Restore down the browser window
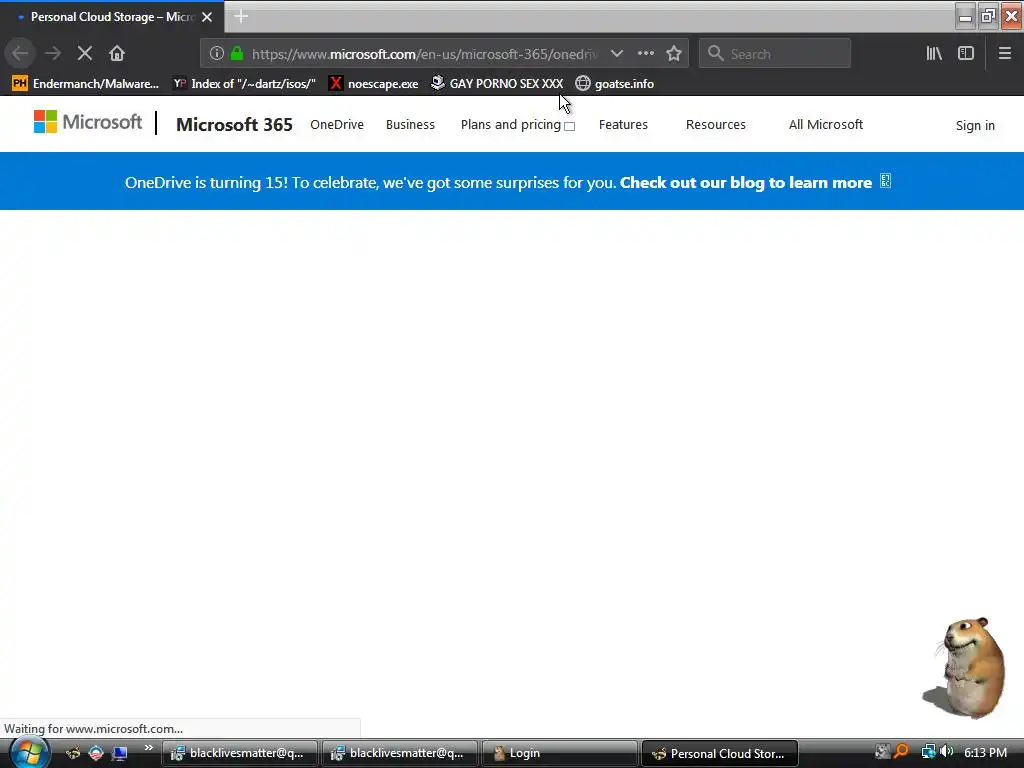Screen dimensions: 1024x768 point(988,16)
